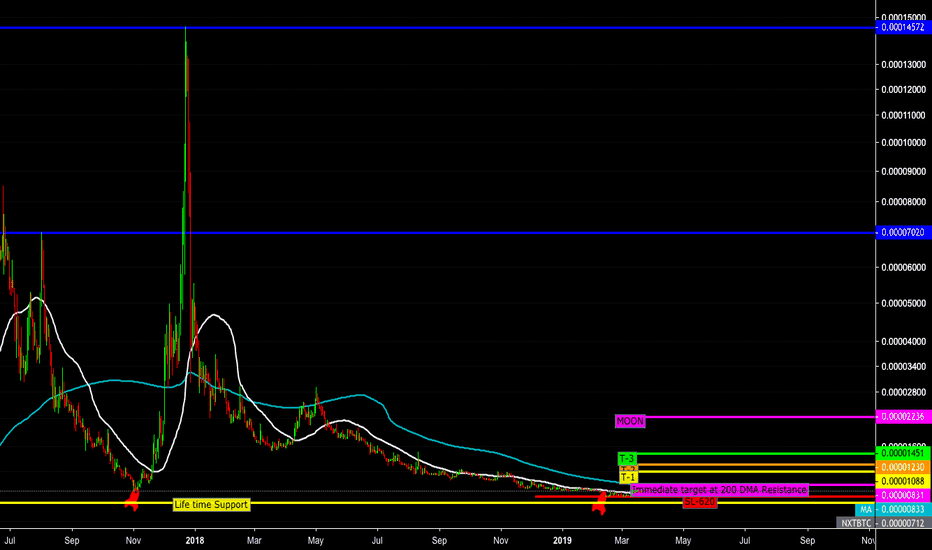The image size is (932, 550).
Task: Click the 0.00005000 price axis value
Action: pyautogui.click(x=903, y=304)
